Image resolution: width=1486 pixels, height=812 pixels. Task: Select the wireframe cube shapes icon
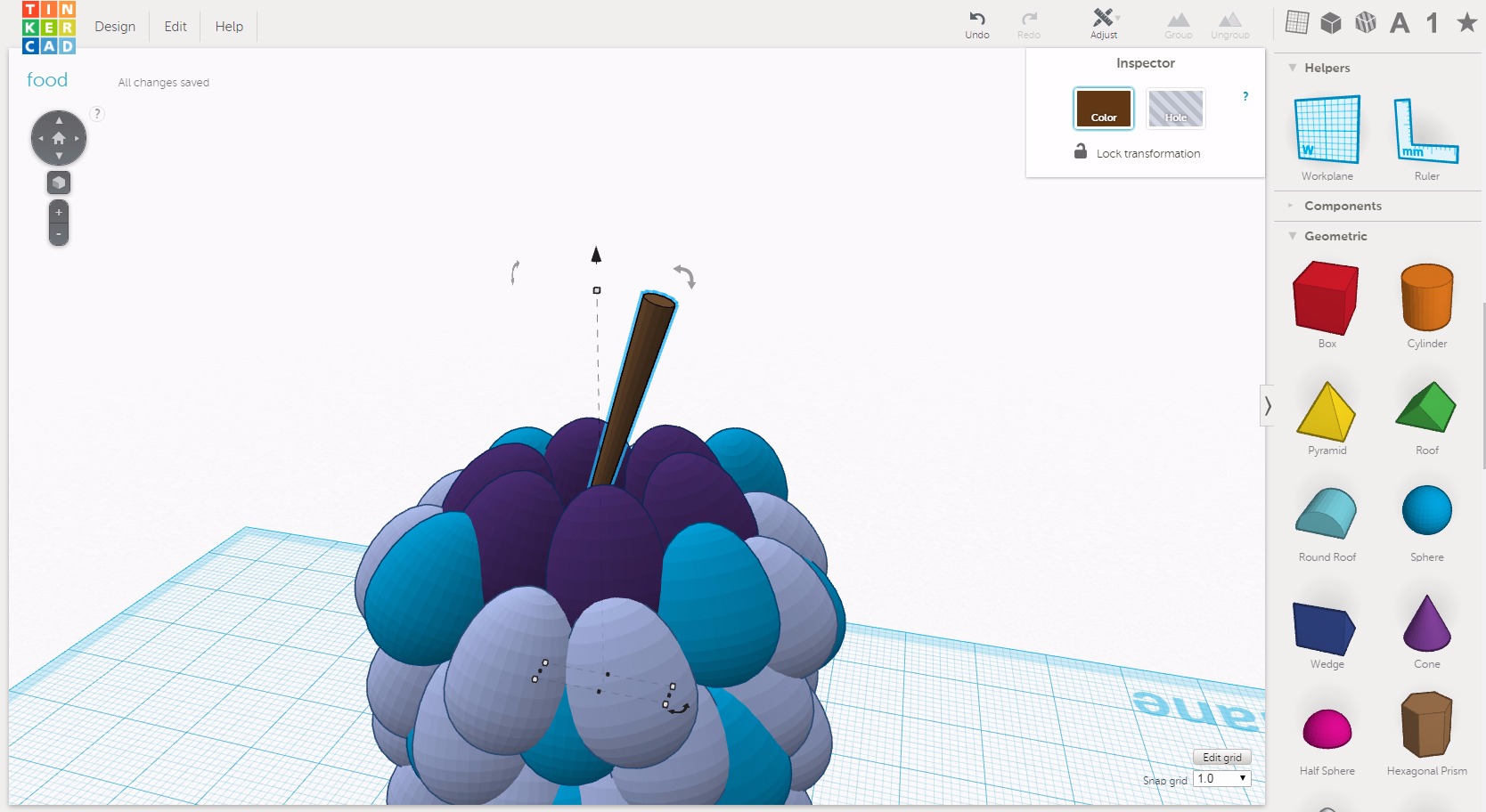pyautogui.click(x=1366, y=22)
